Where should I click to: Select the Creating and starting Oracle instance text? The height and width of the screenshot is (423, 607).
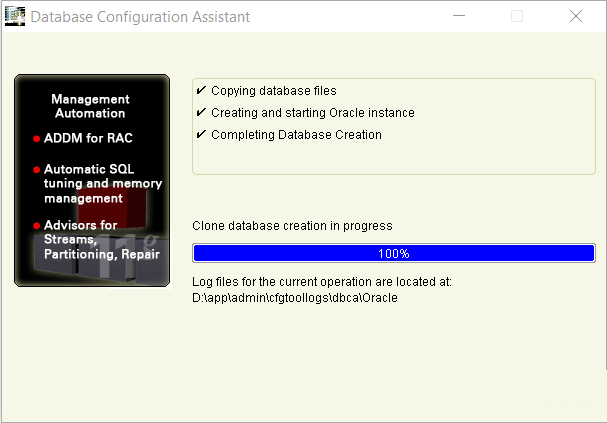[312, 113]
